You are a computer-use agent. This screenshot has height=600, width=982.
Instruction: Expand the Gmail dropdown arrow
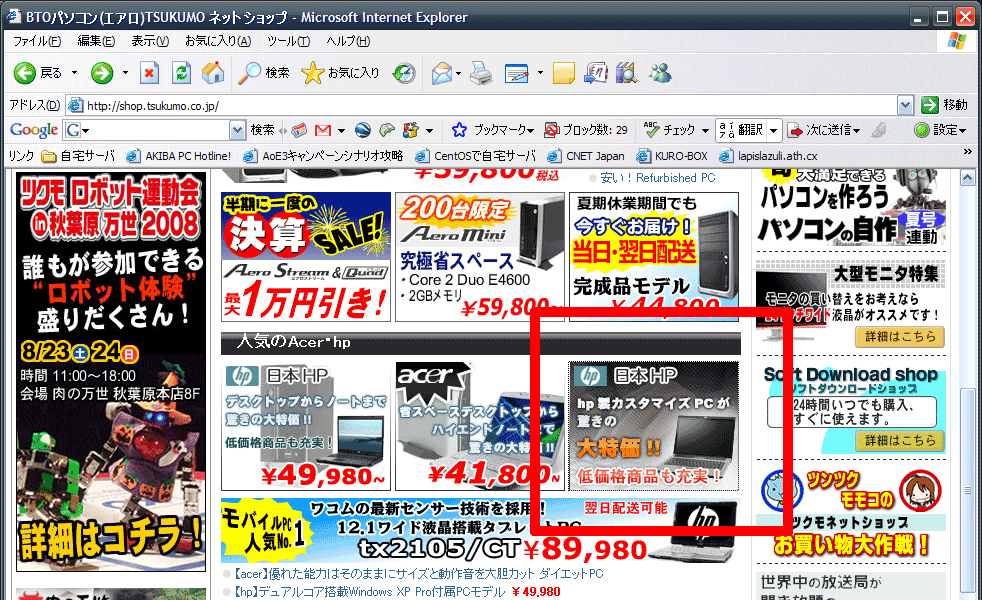tap(341, 130)
